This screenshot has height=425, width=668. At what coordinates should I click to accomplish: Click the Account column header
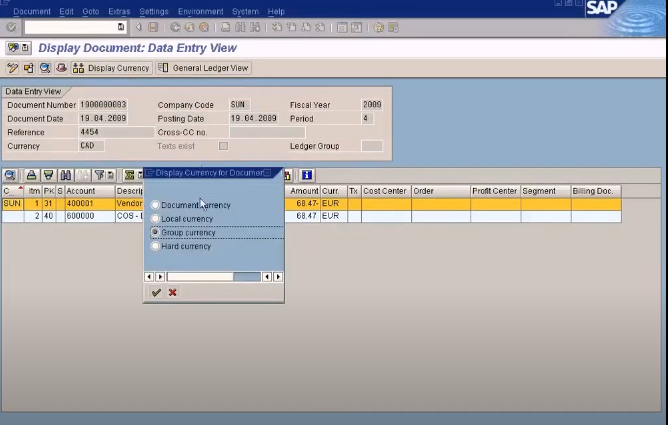[x=90, y=191]
